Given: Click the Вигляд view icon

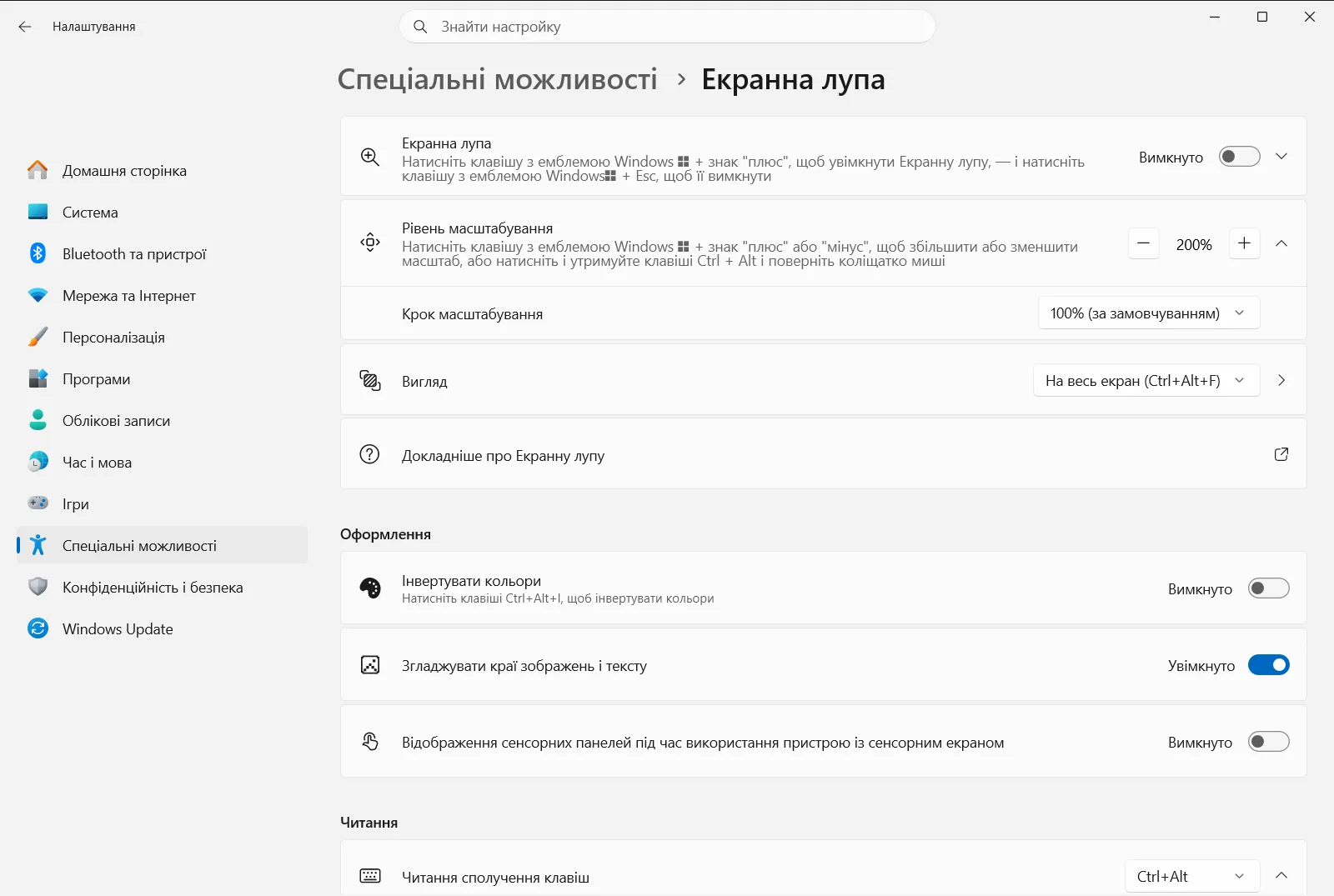Looking at the screenshot, I should tap(370, 380).
